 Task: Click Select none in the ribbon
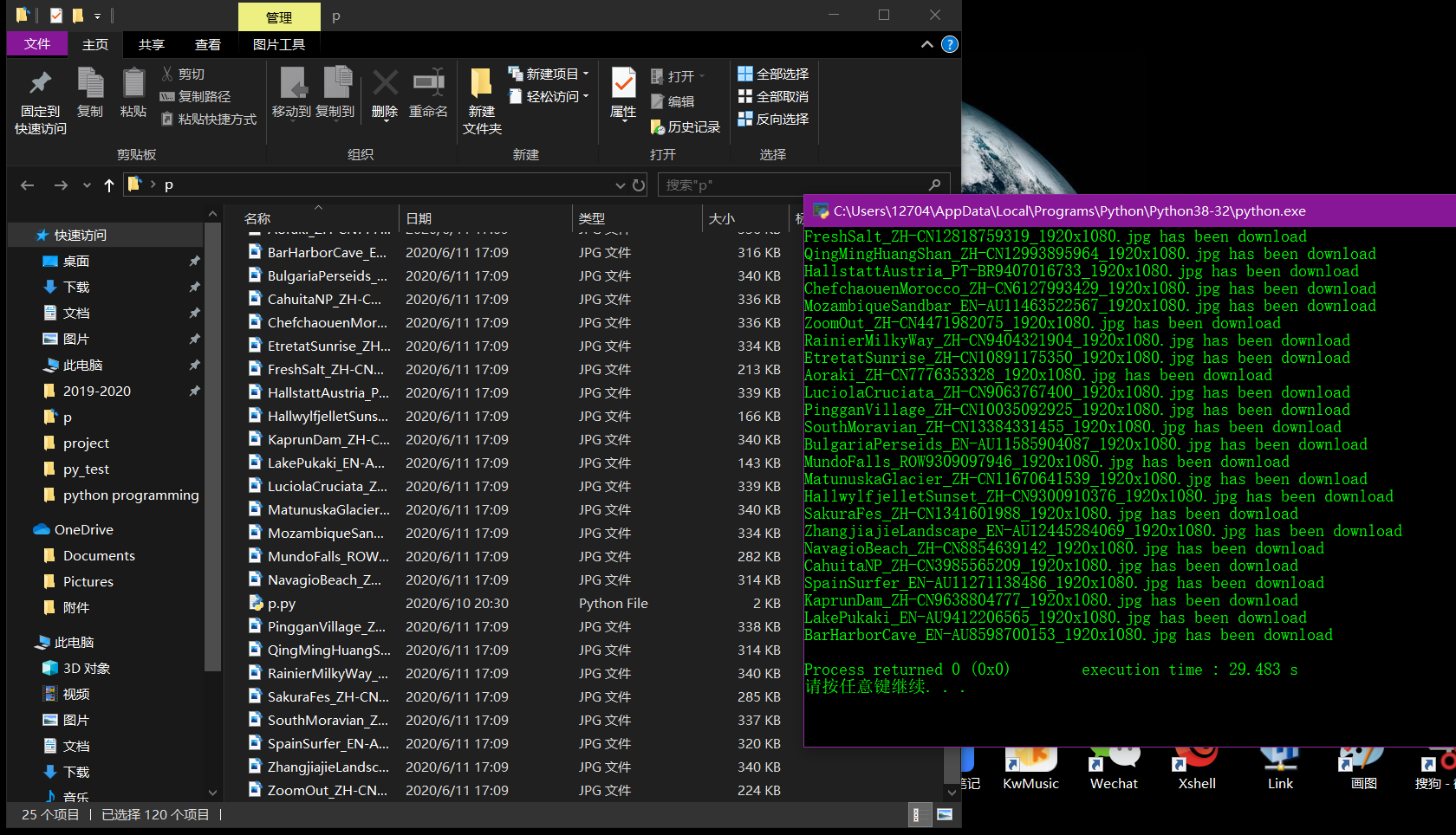click(774, 97)
